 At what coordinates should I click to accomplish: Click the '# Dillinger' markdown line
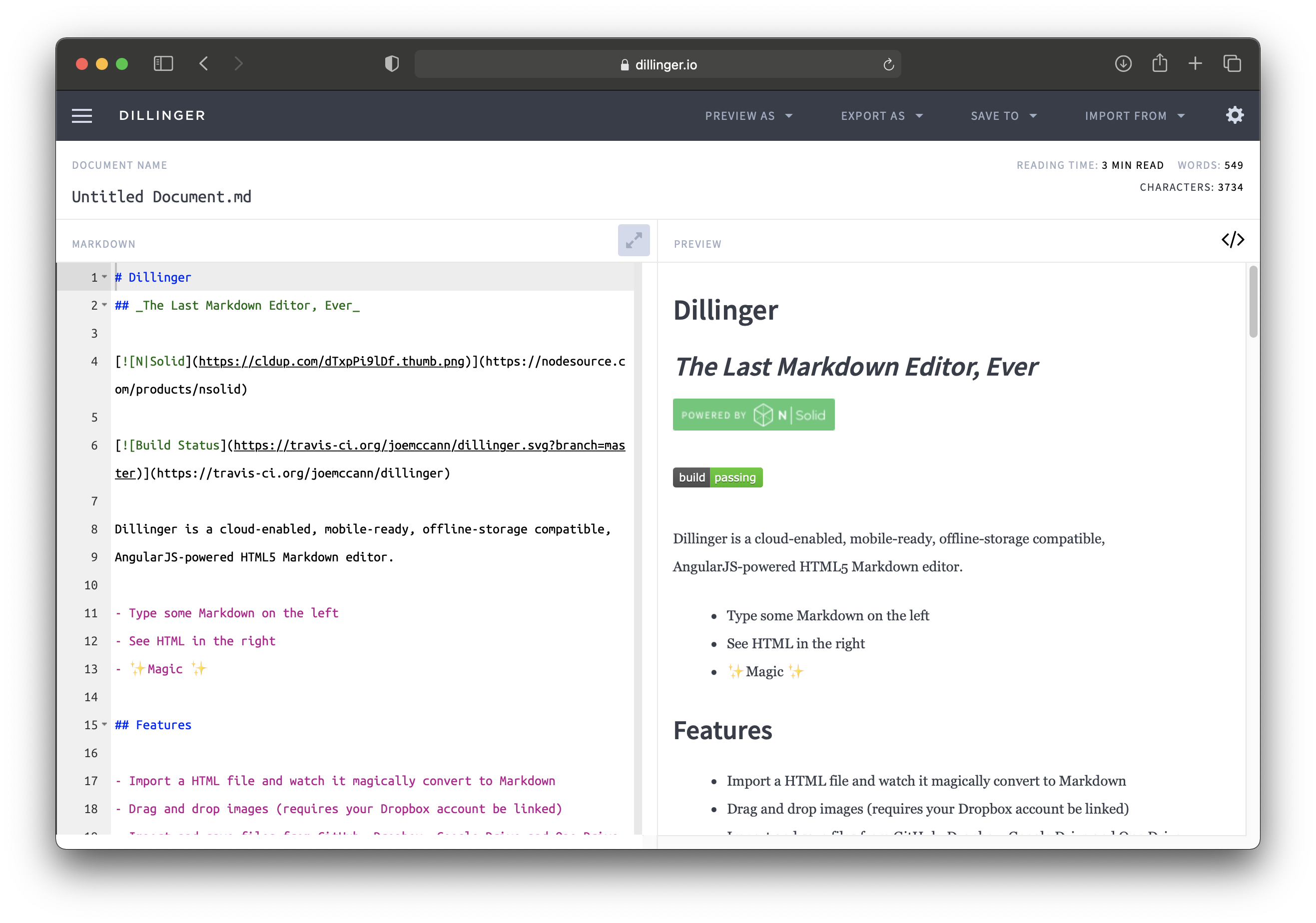(152, 277)
